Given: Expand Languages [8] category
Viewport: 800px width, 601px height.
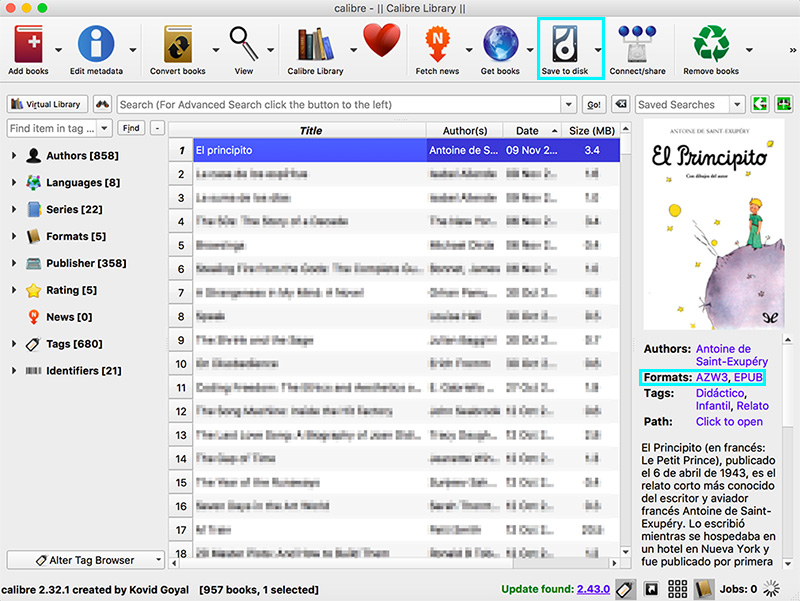Looking at the screenshot, I should [14, 182].
